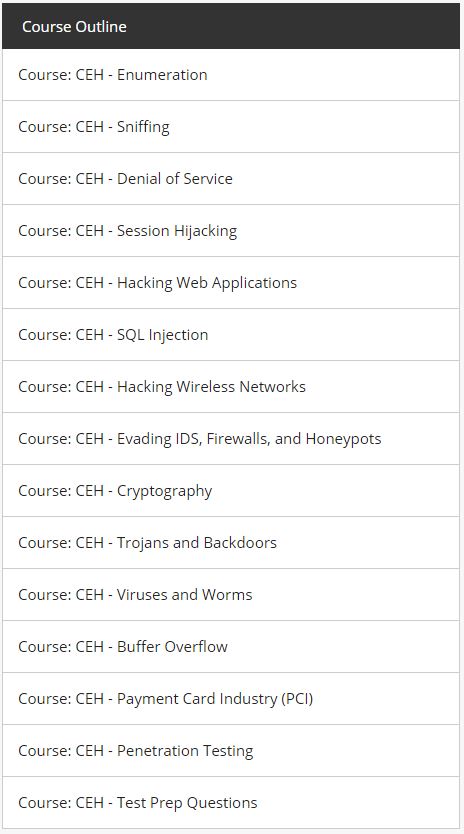
Task: Open CEH - Viruses and Worms course
Action: 231,595
